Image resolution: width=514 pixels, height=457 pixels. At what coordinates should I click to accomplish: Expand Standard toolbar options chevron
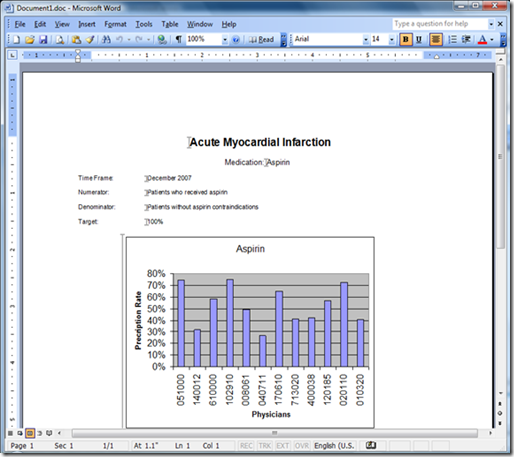(283, 40)
